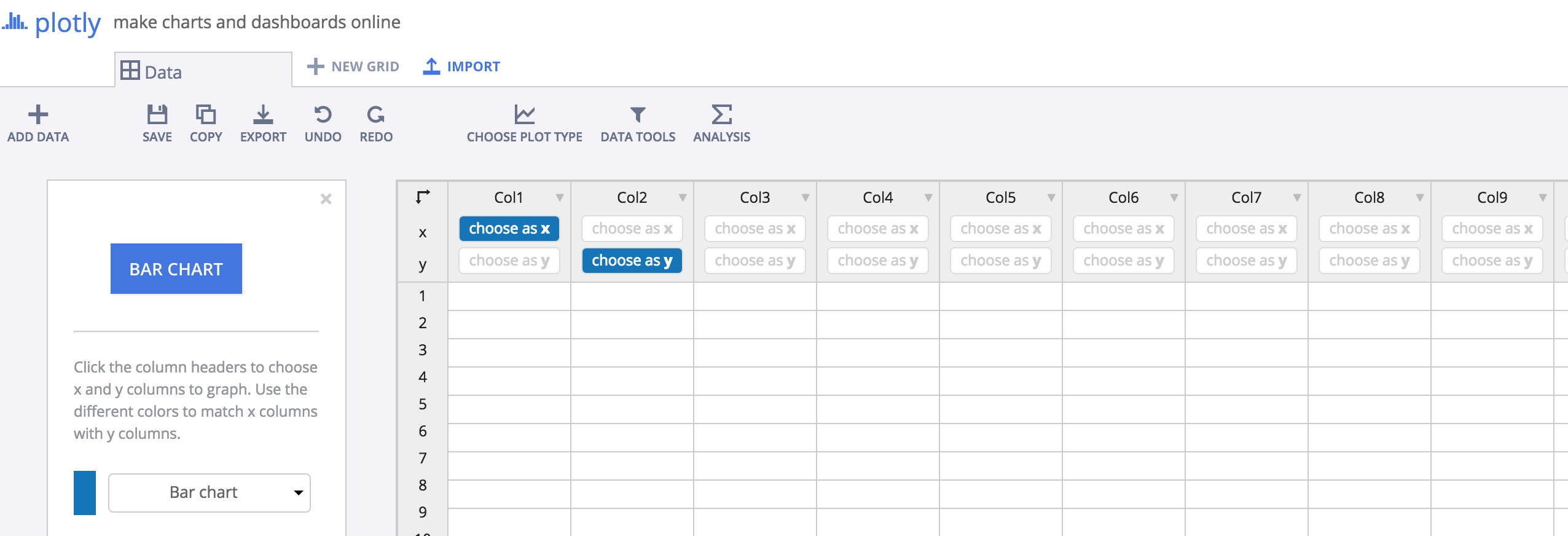This screenshot has height=536, width=1568.
Task: Create a new grid with New Grid
Action: click(353, 66)
